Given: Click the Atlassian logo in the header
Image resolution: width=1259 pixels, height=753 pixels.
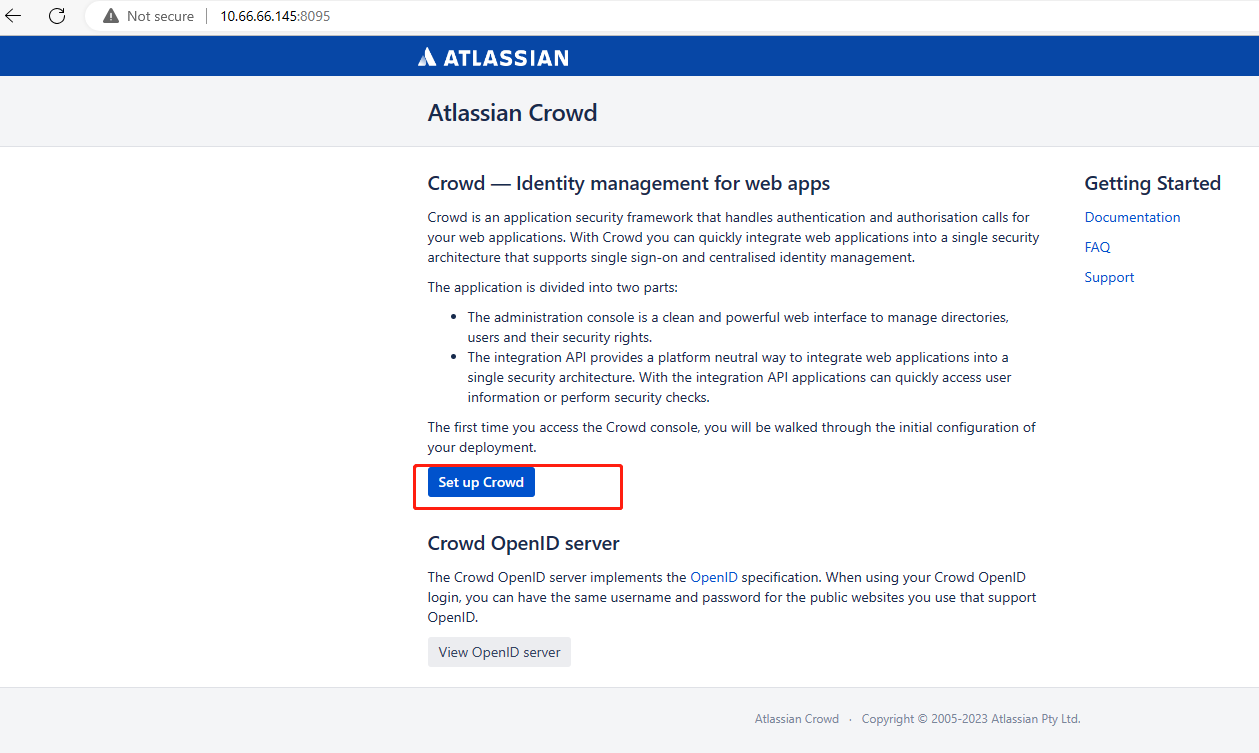Looking at the screenshot, I should click(x=492, y=56).
